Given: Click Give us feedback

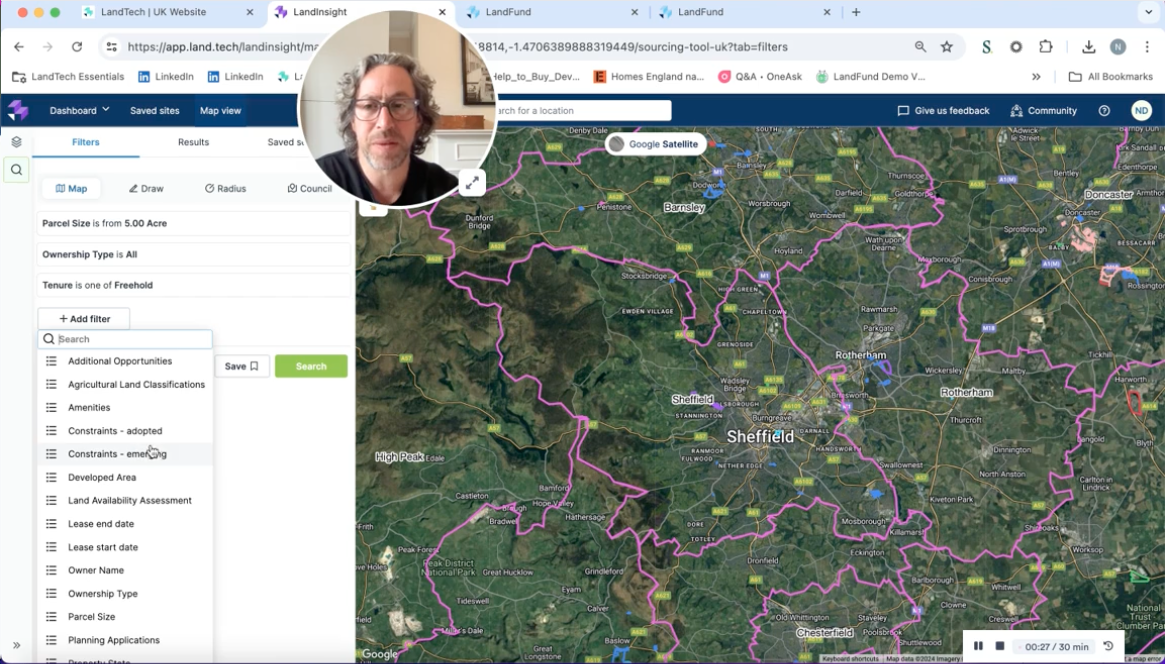Looking at the screenshot, I should coord(944,111).
